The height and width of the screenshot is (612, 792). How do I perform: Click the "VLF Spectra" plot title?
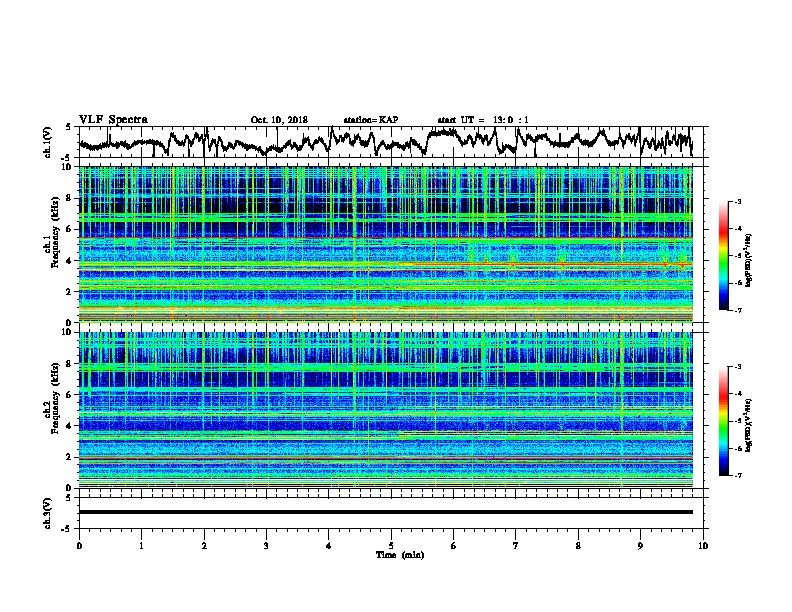(113, 119)
